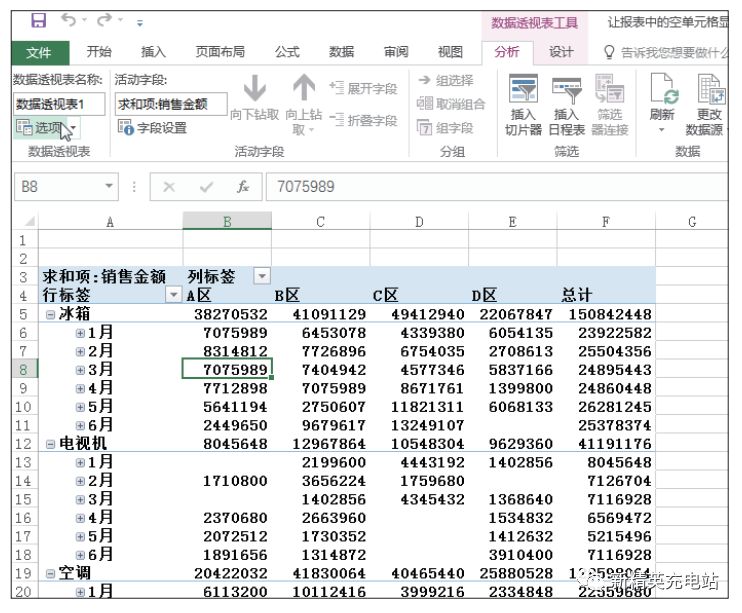The image size is (742, 613).
Task: Open the 文件 tab
Action: click(40, 52)
